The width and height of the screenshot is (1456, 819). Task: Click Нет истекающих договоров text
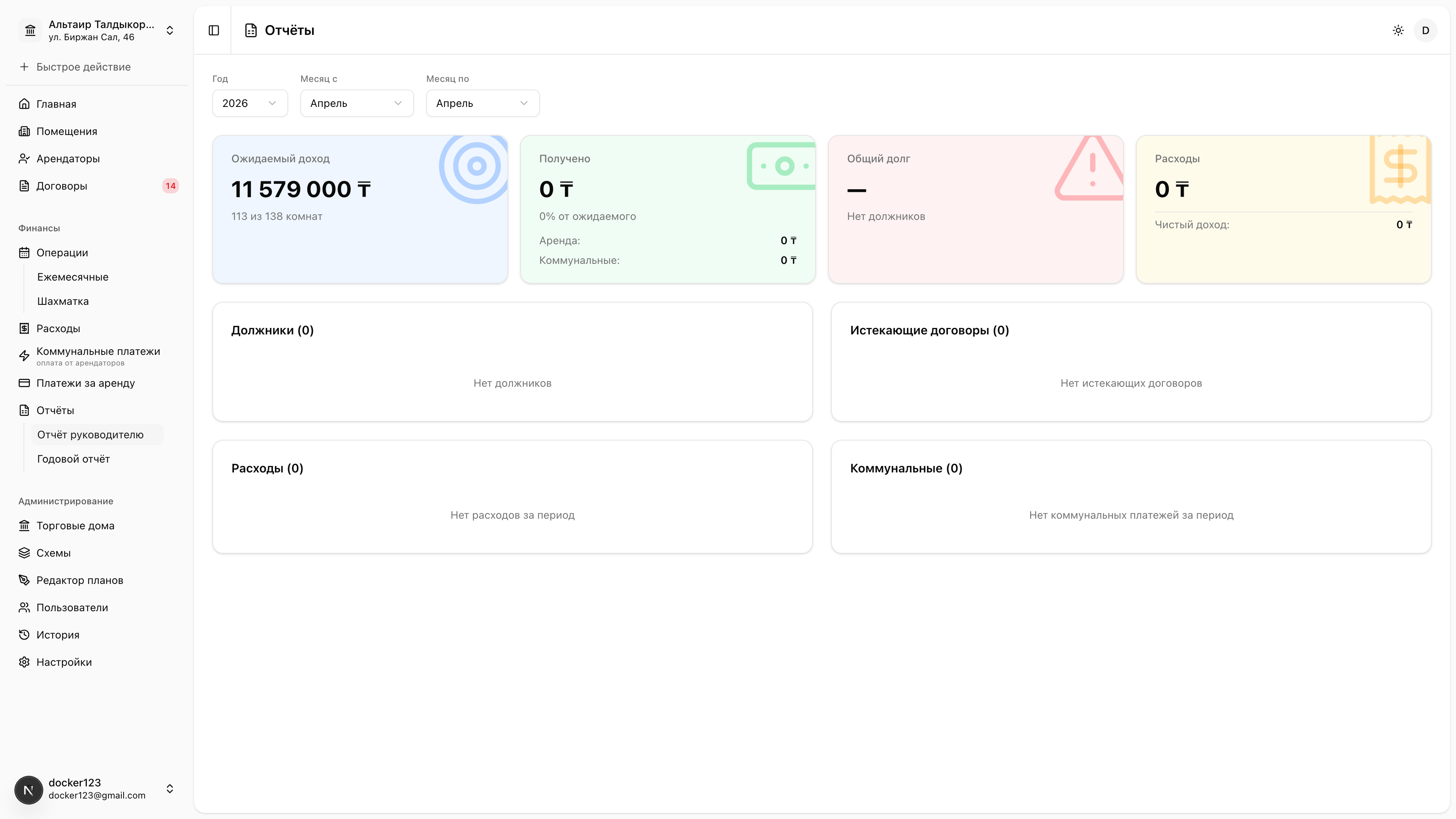point(1131,383)
